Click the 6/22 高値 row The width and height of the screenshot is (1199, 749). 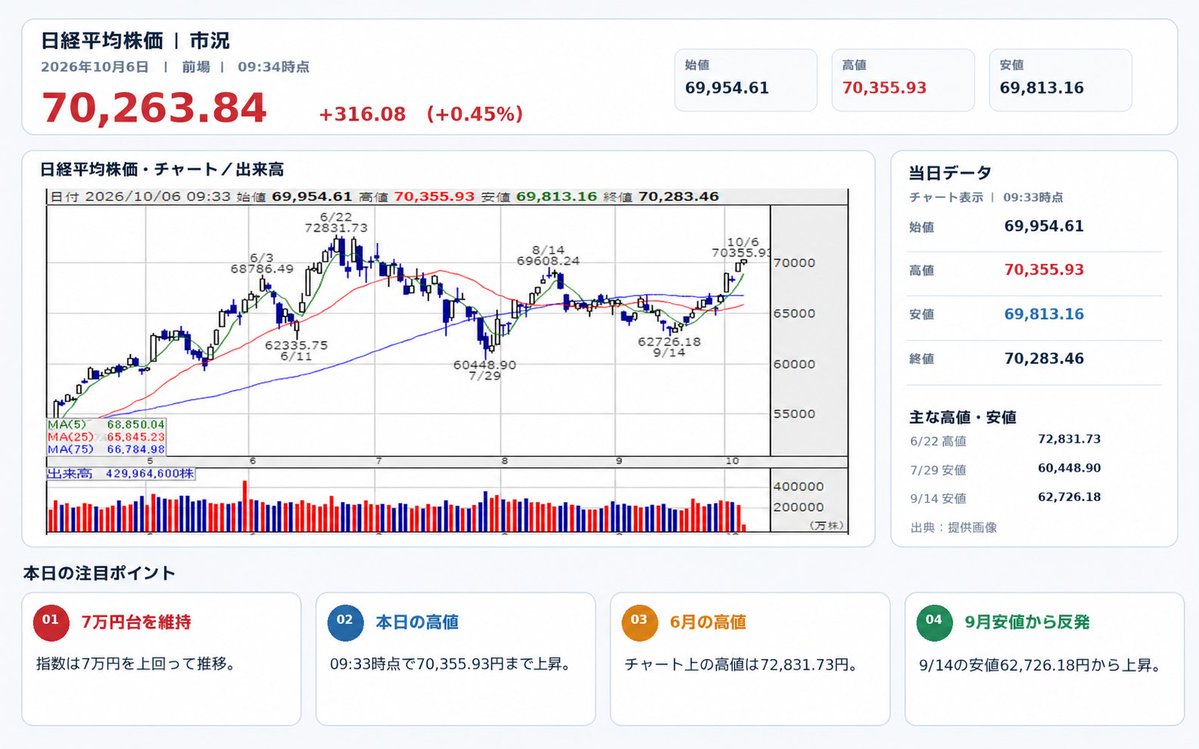pyautogui.click(x=1005, y=440)
